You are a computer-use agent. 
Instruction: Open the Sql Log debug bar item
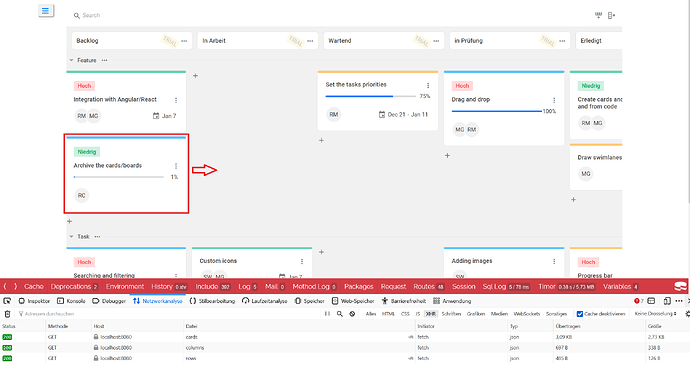click(506, 287)
